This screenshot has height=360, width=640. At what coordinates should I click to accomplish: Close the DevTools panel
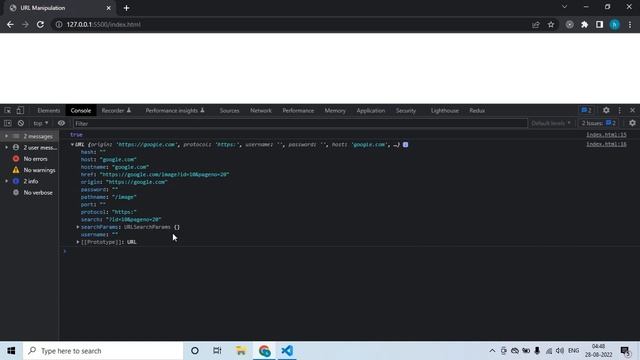click(x=633, y=110)
